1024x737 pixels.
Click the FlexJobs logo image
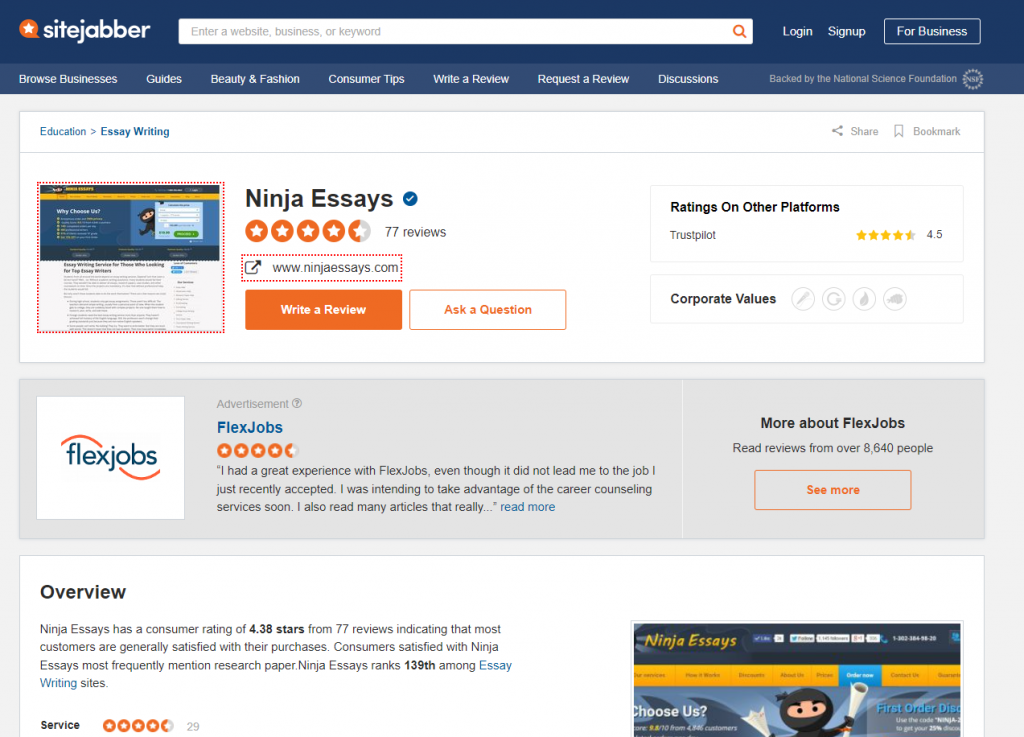click(110, 458)
